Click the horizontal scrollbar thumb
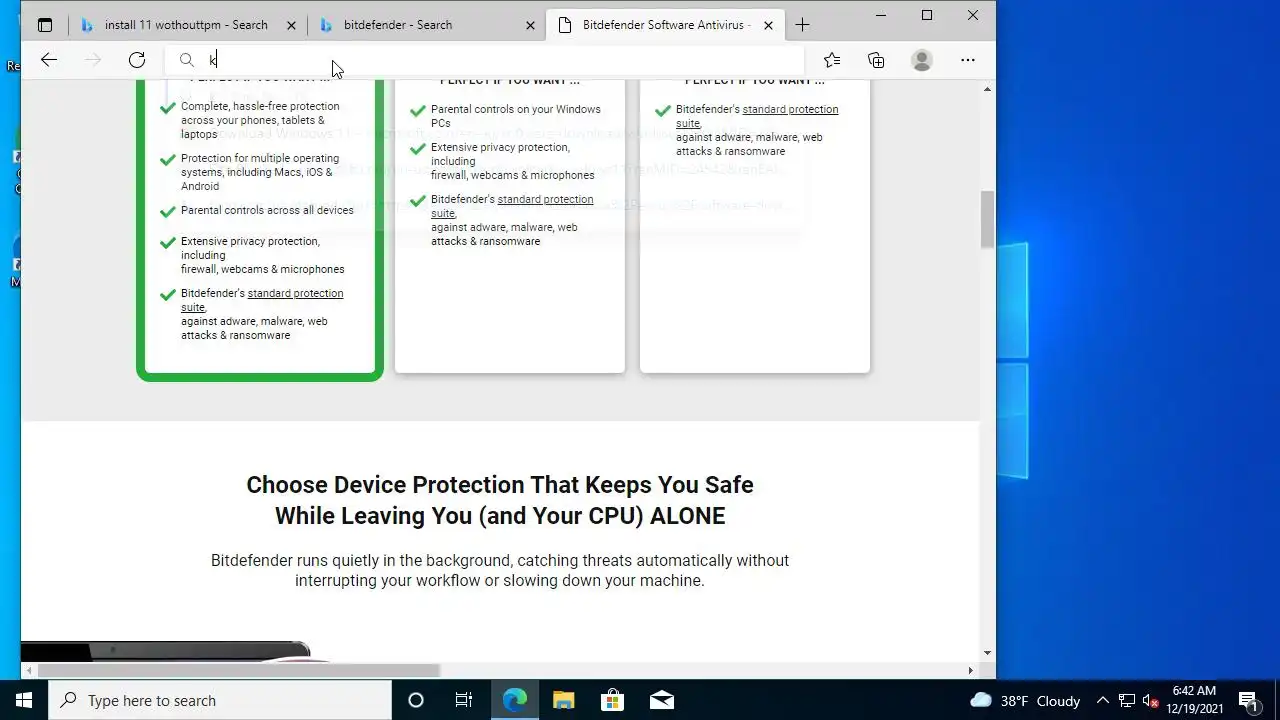Image resolution: width=1280 pixels, height=720 pixels. click(x=239, y=670)
